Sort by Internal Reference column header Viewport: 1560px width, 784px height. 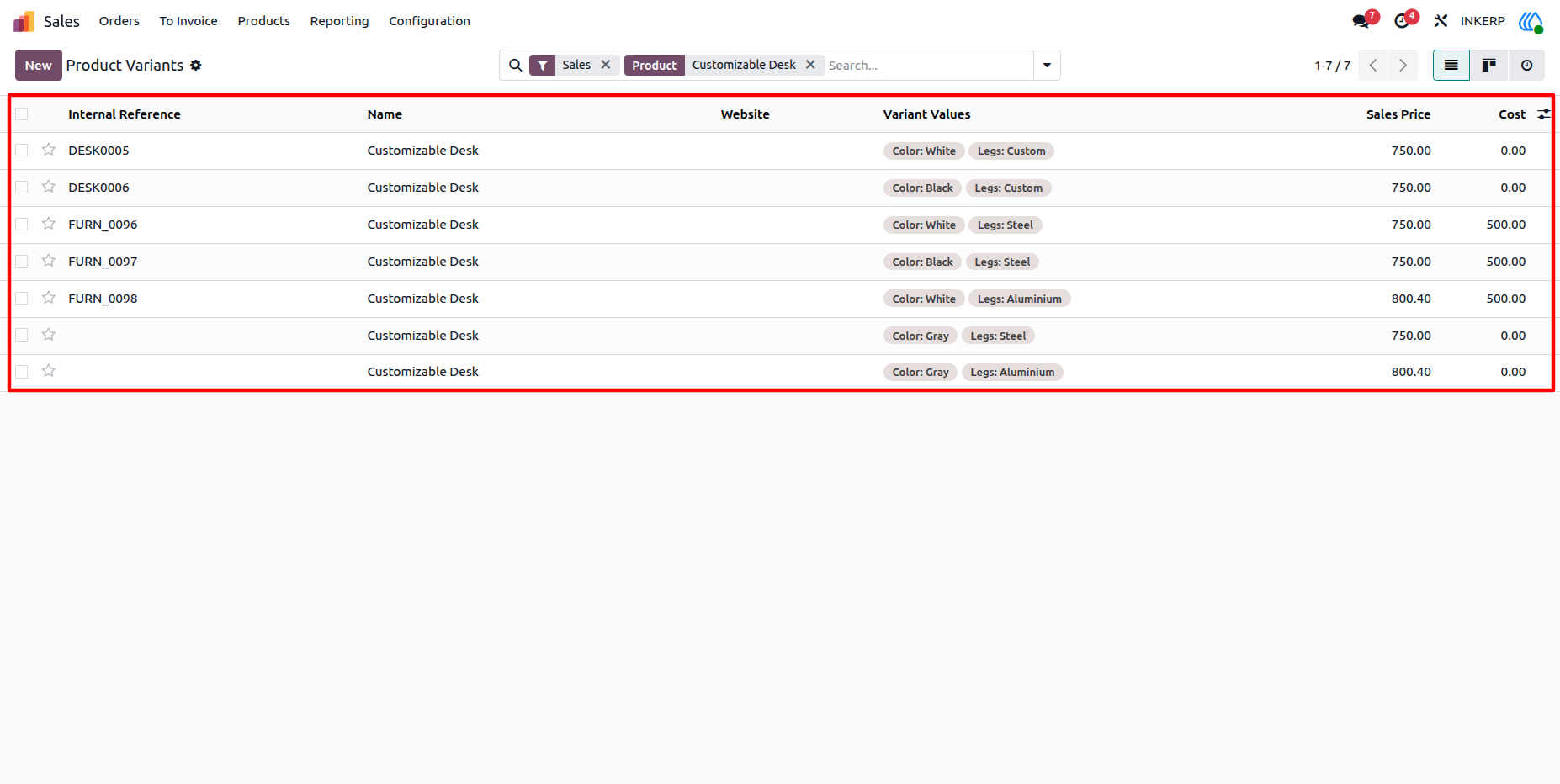125,114
